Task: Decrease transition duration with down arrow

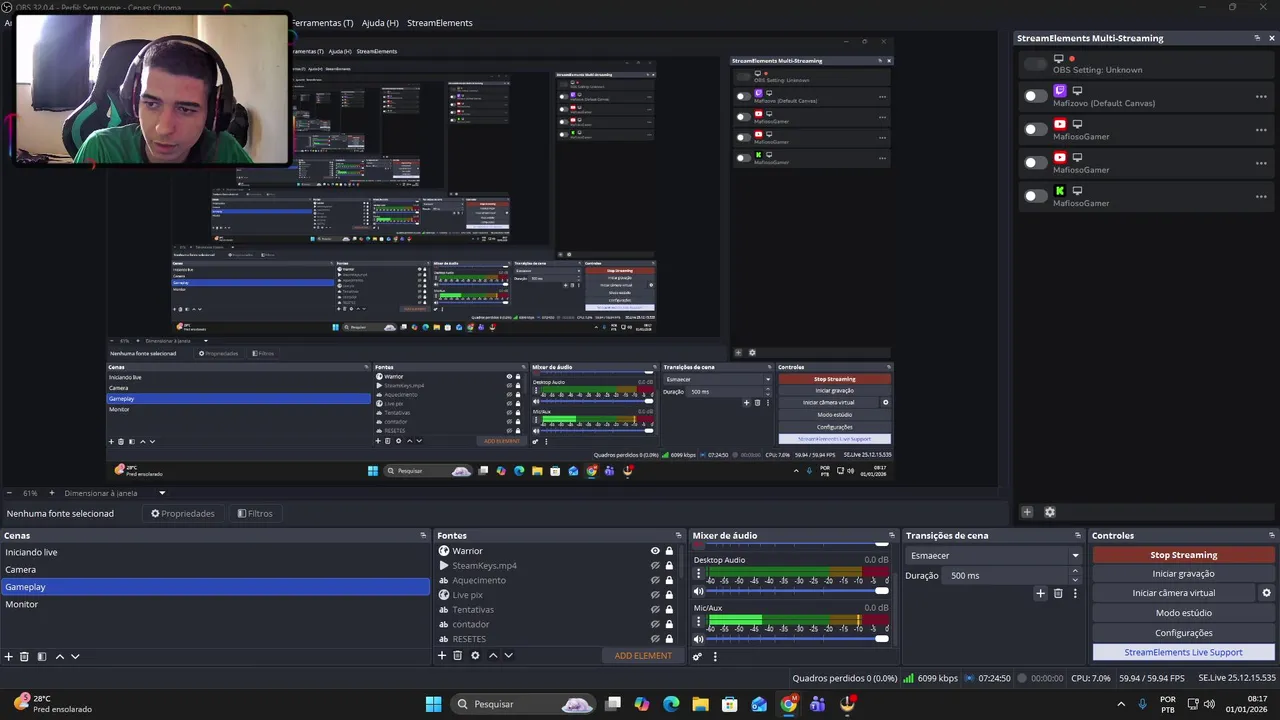Action: [1075, 580]
